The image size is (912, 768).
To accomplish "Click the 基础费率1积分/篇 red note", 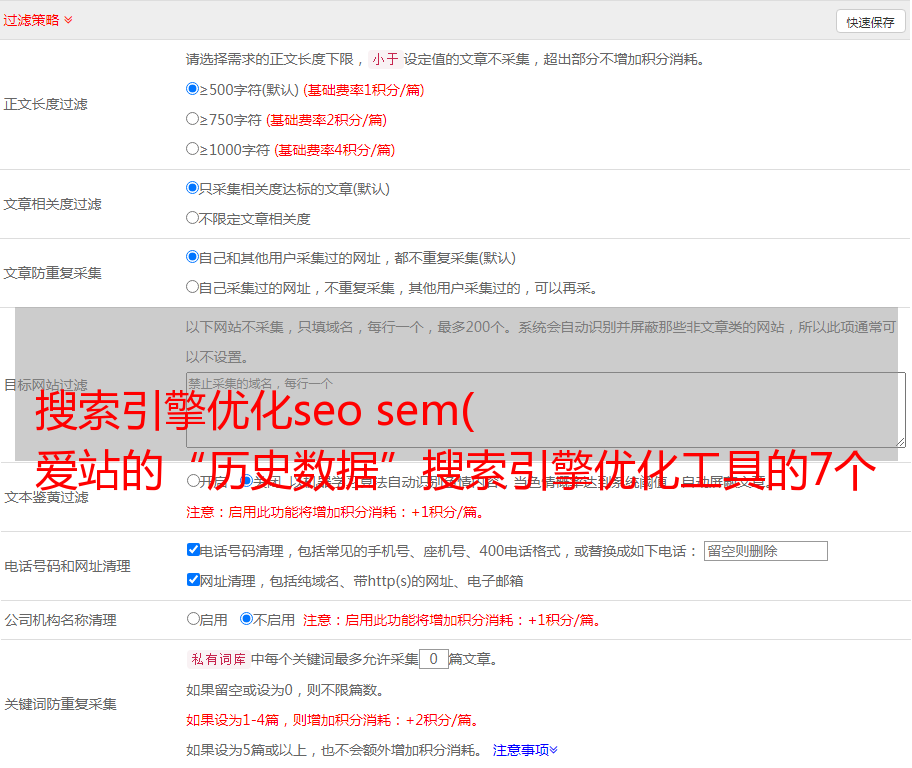I will [364, 90].
